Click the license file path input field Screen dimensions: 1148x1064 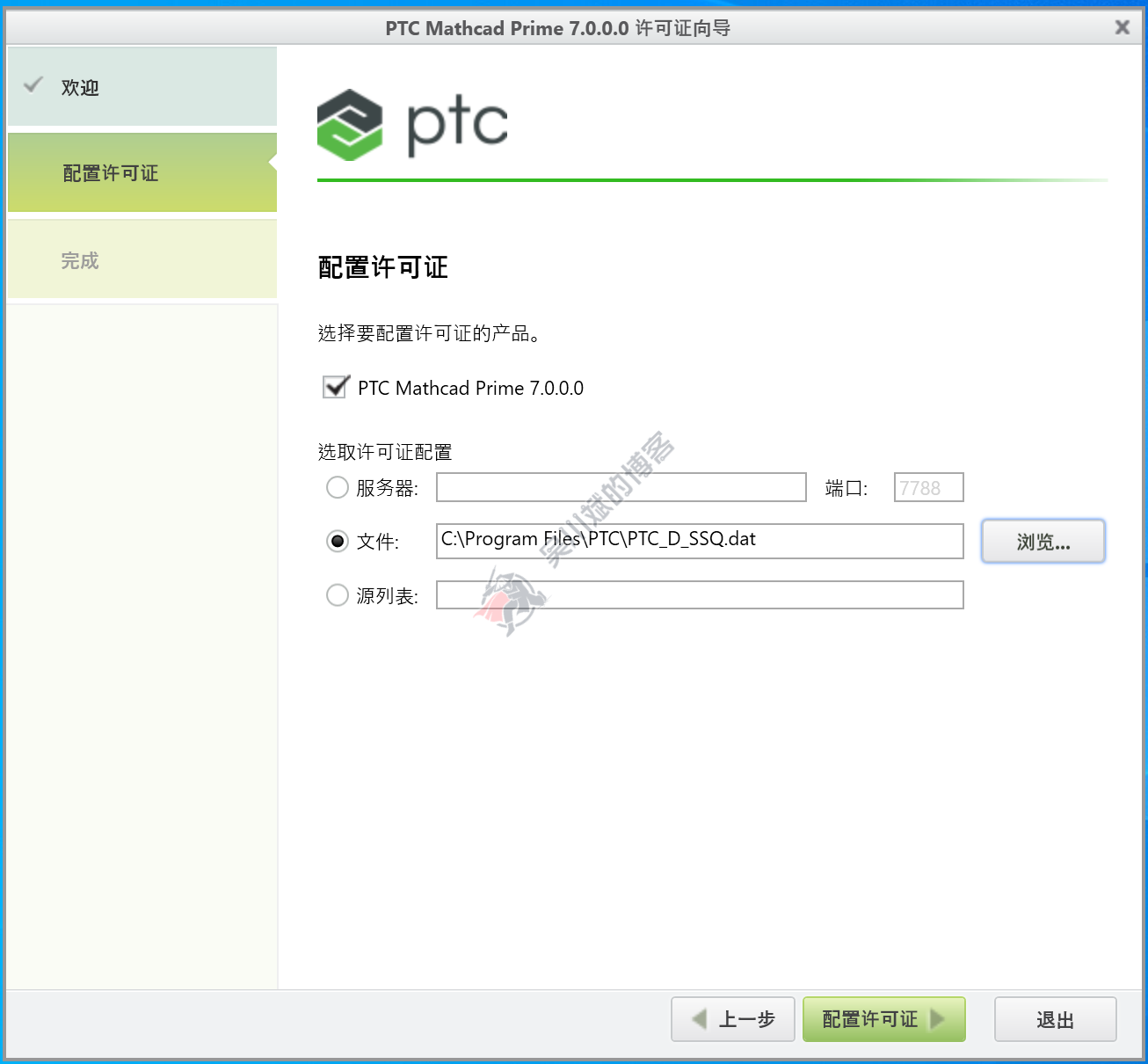click(700, 541)
